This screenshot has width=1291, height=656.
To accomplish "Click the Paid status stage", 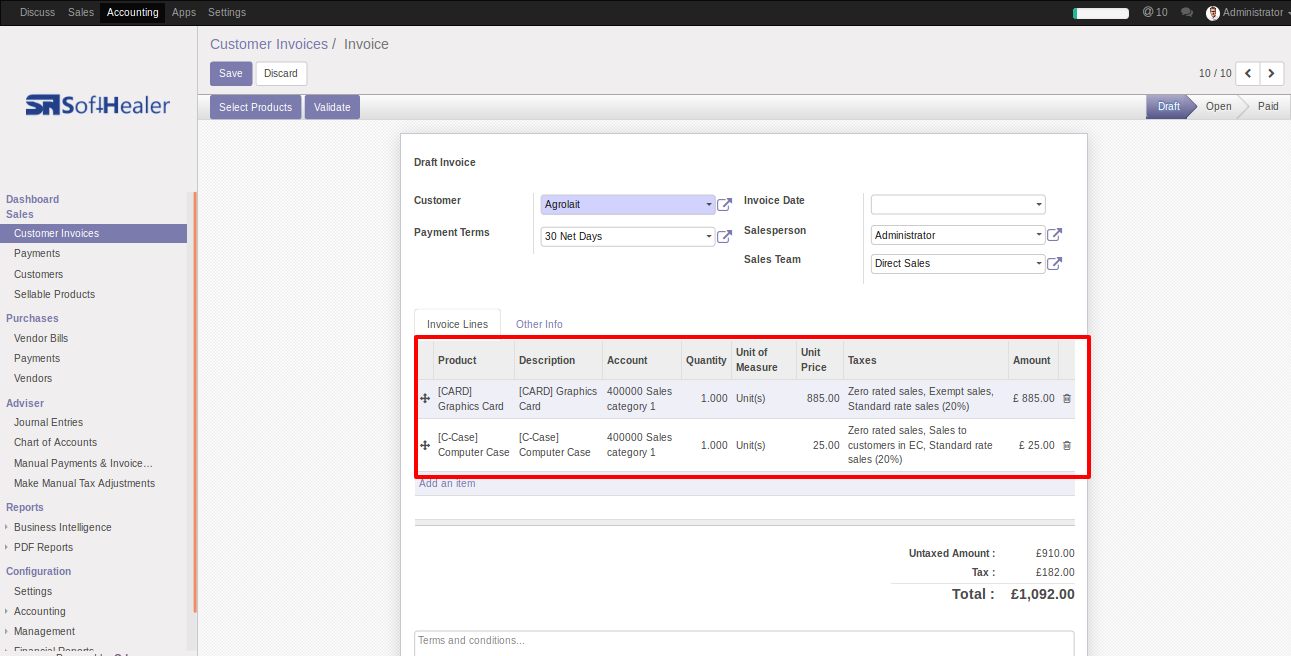I will [1267, 106].
